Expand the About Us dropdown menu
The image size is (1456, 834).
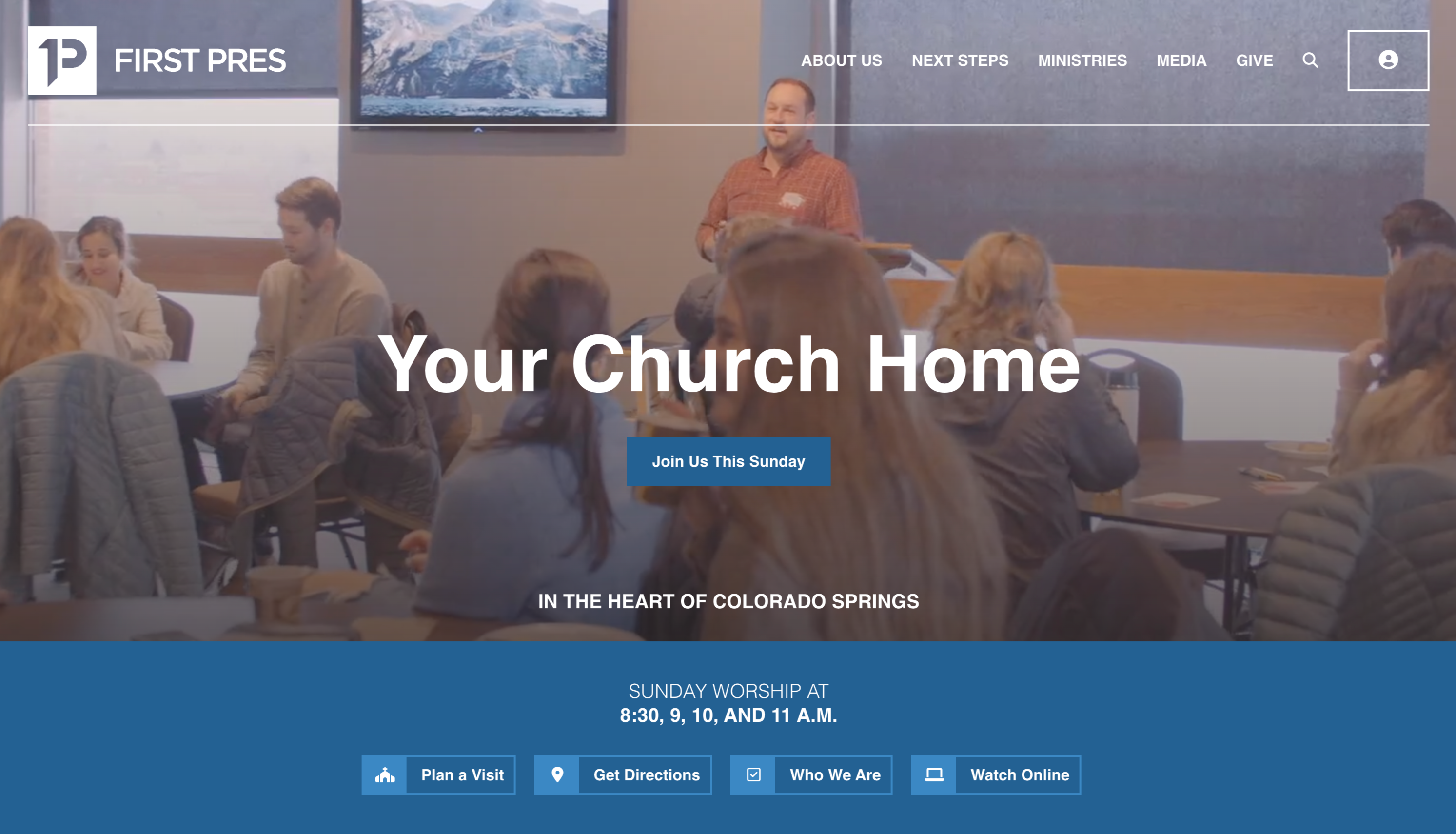pos(842,60)
